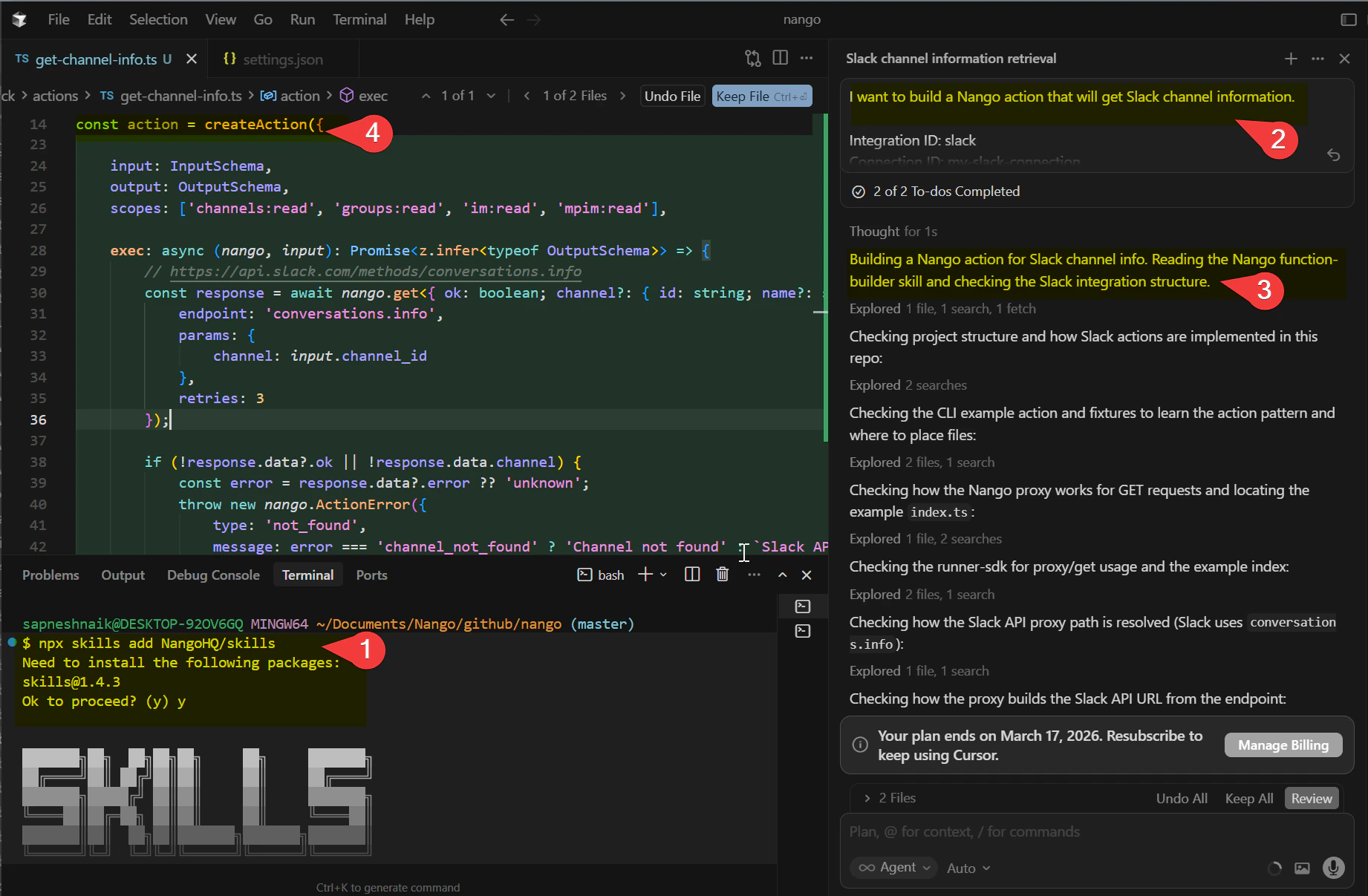Select the second terminal instance icon in list
Viewport: 1368px width, 896px height.
coord(803,631)
